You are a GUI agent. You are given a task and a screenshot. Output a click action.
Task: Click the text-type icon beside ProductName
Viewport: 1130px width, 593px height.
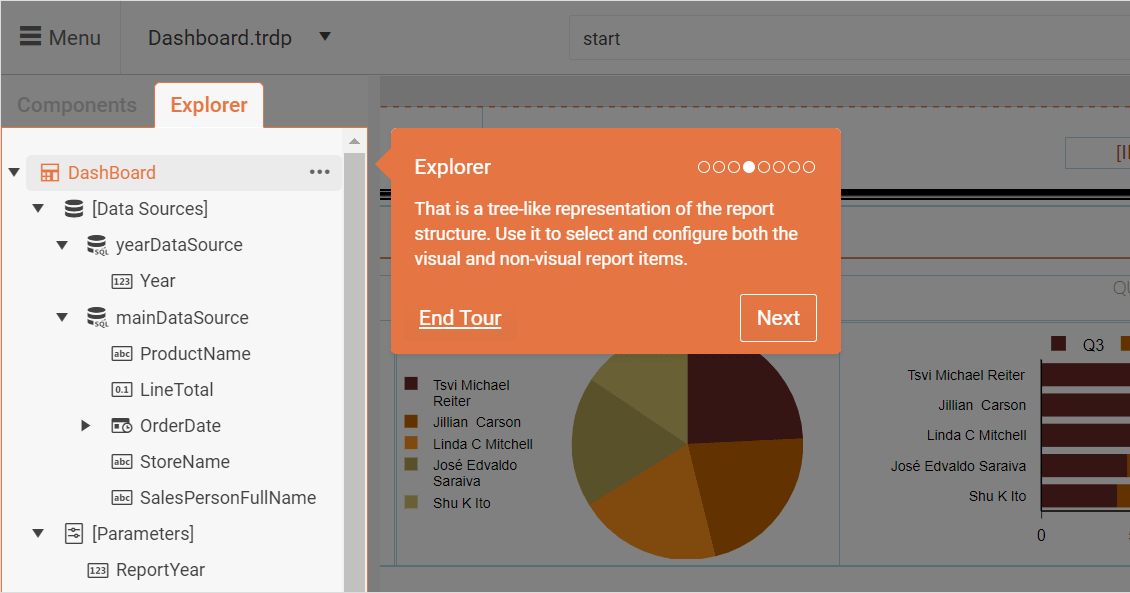pyautogui.click(x=122, y=354)
